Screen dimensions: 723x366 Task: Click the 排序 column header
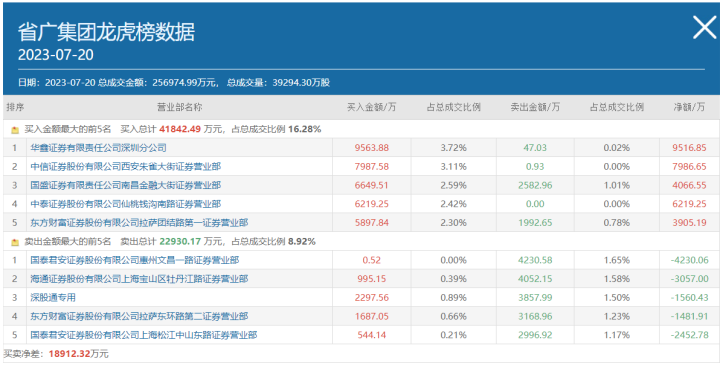(15, 107)
